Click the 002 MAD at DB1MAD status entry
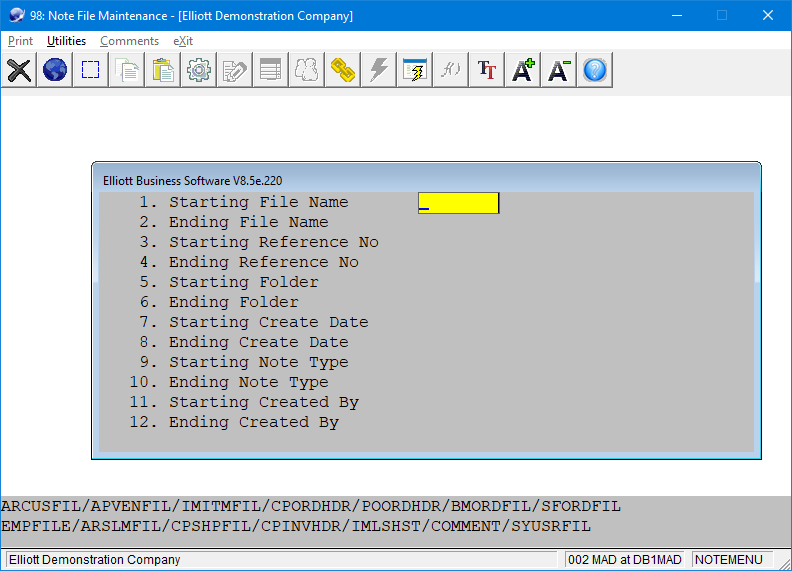This screenshot has height=571, width=792. coord(624,560)
